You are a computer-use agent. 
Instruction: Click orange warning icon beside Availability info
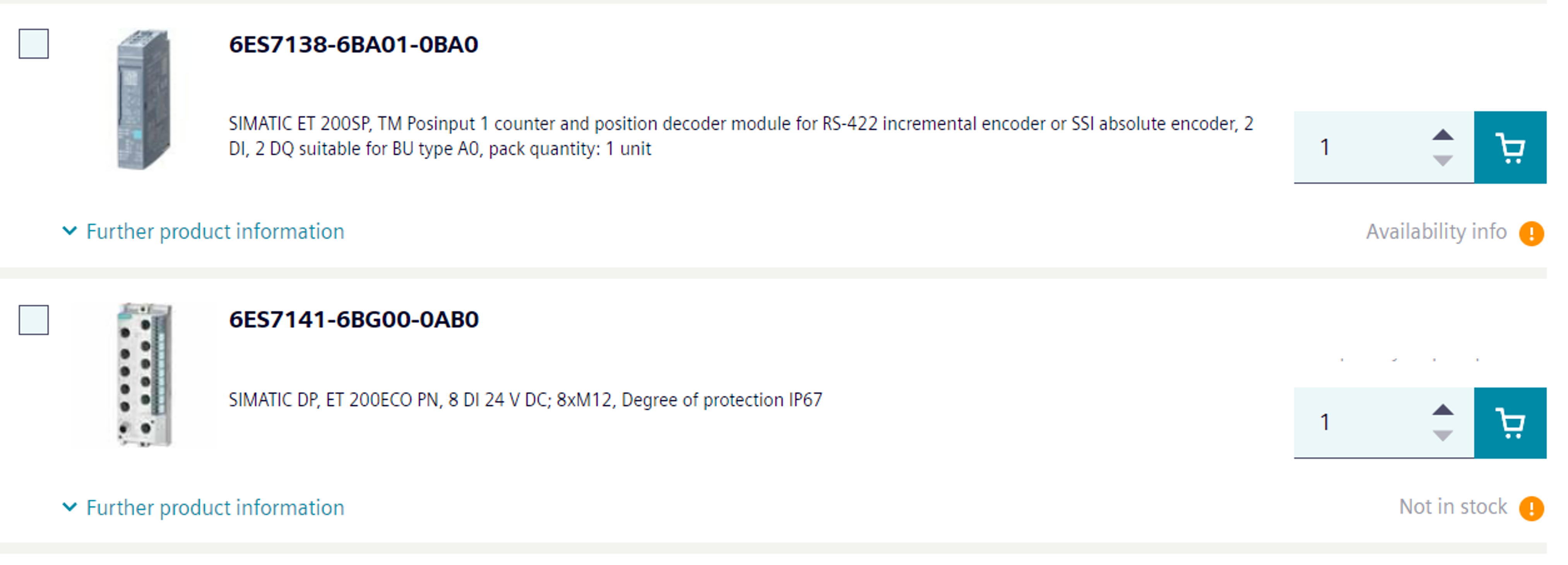click(1531, 234)
